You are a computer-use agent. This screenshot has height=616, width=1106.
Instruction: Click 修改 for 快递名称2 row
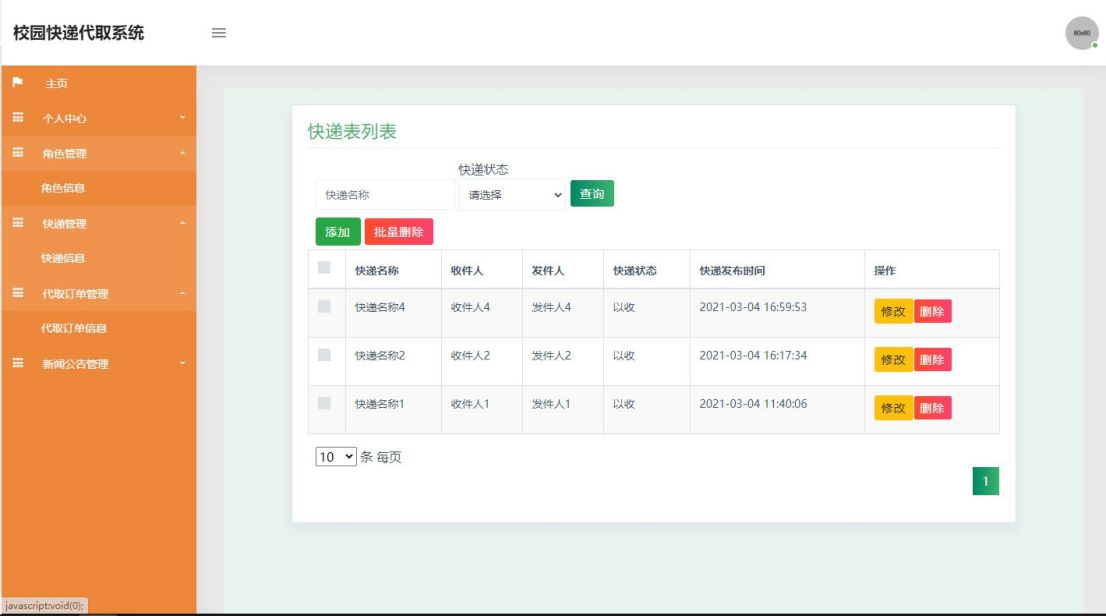(x=894, y=360)
